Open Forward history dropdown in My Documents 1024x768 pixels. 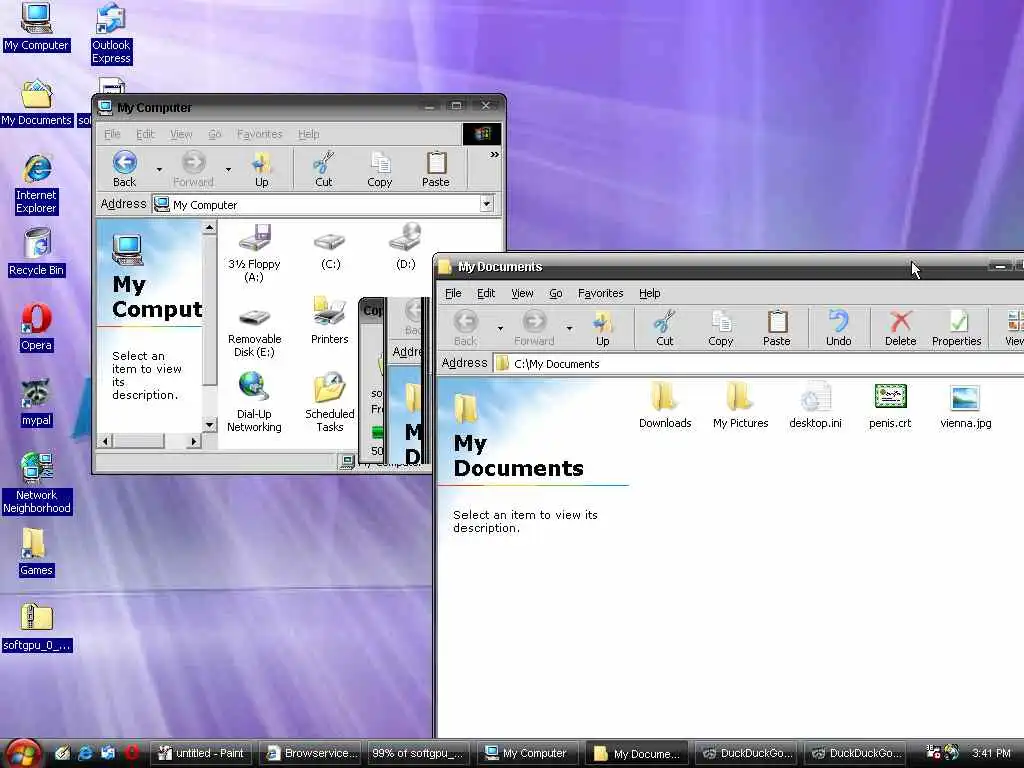[569, 328]
